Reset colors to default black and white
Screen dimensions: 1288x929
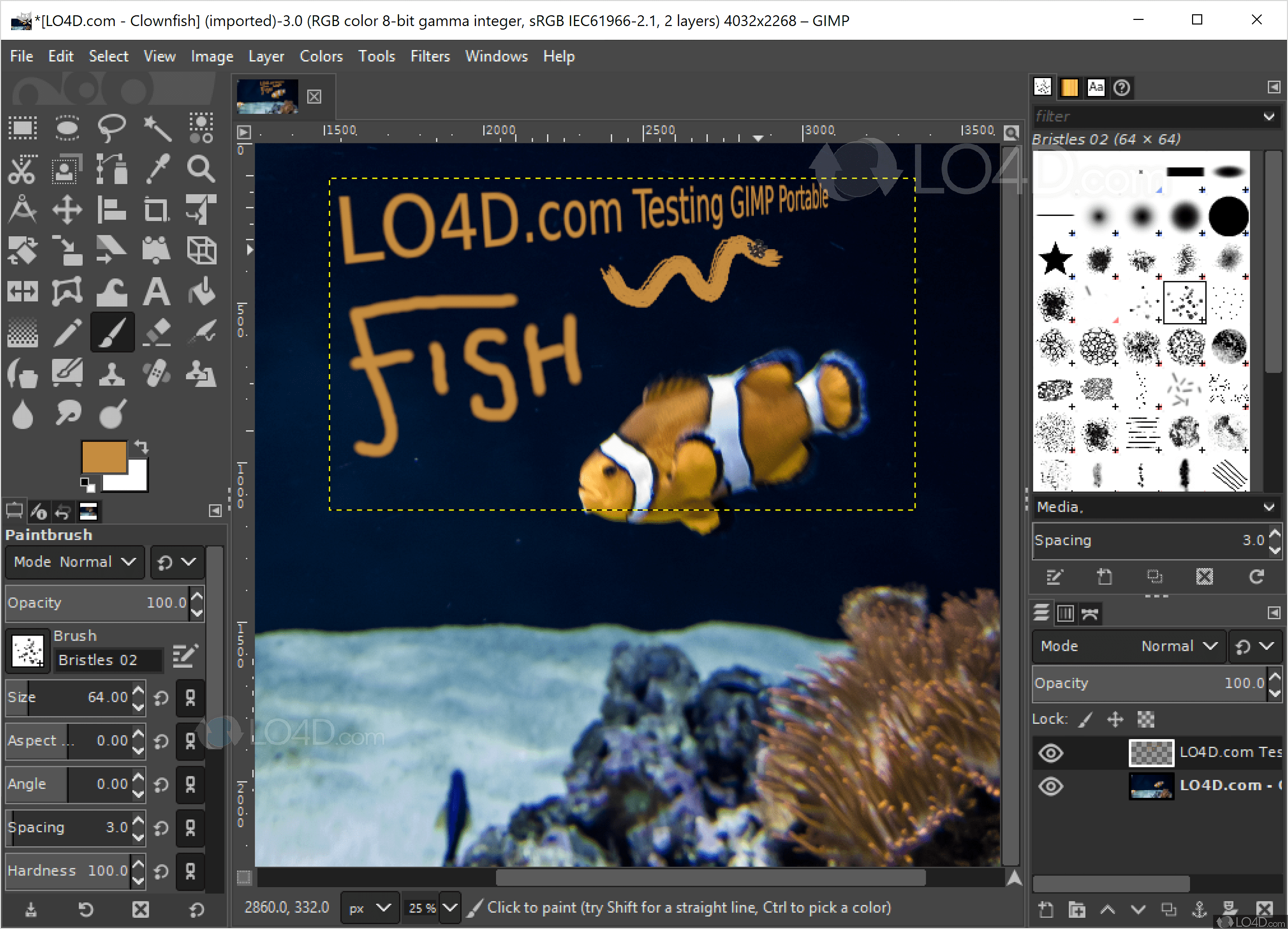[x=88, y=485]
